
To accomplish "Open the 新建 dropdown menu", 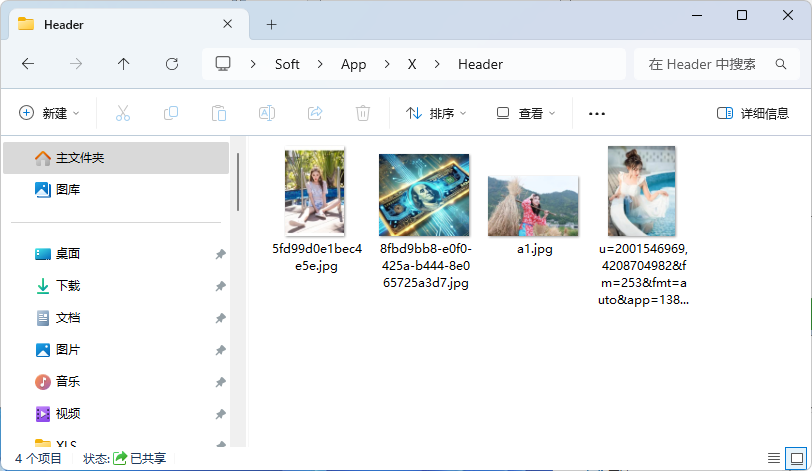I will pyautogui.click(x=49, y=113).
